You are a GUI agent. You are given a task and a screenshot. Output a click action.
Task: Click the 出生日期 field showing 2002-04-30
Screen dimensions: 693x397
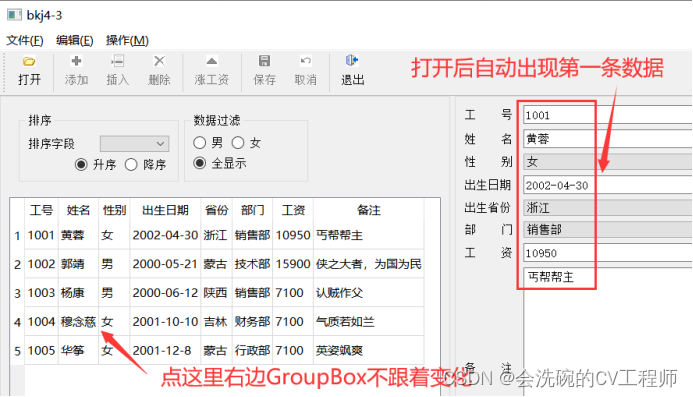pyautogui.click(x=608, y=185)
